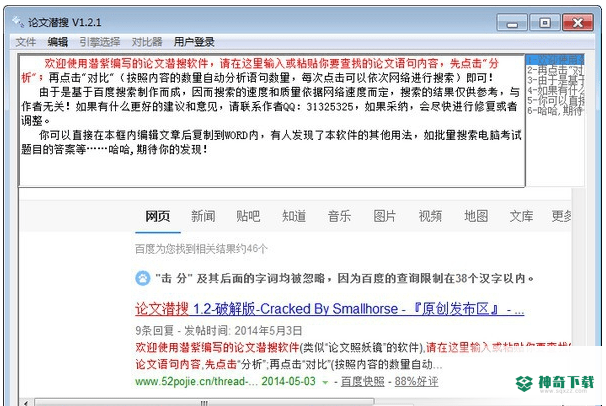Click the www.52pojie.cn/thread result URL
Viewport: 606px width, 406px height.
point(195,382)
